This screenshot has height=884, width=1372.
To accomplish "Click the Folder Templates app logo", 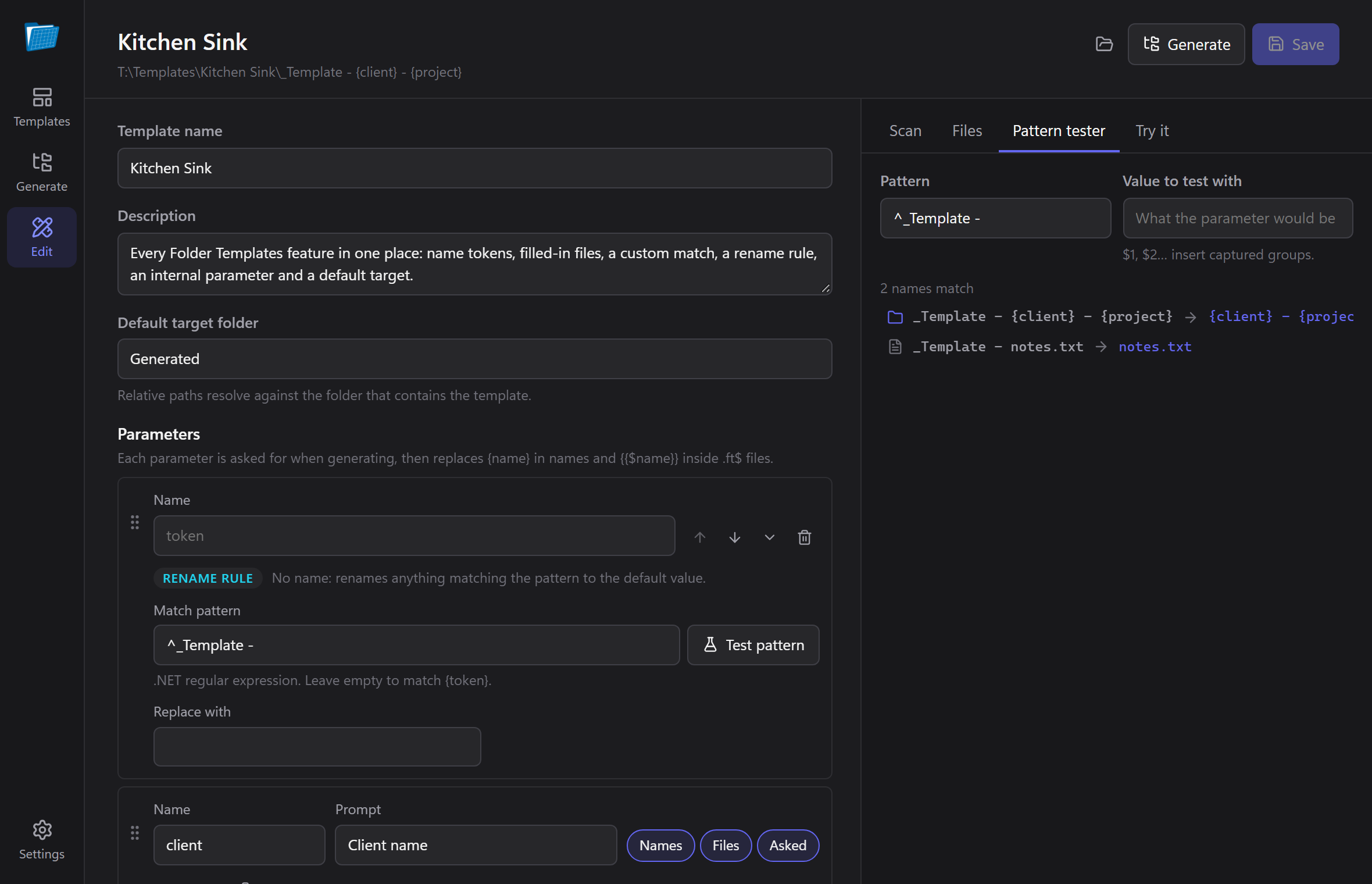I will (x=42, y=37).
